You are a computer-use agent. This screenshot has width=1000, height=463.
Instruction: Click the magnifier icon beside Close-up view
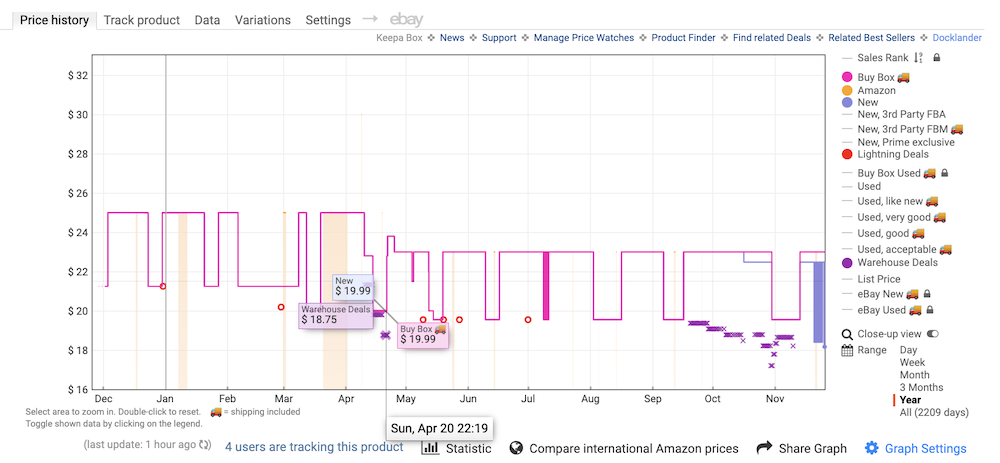click(848, 334)
